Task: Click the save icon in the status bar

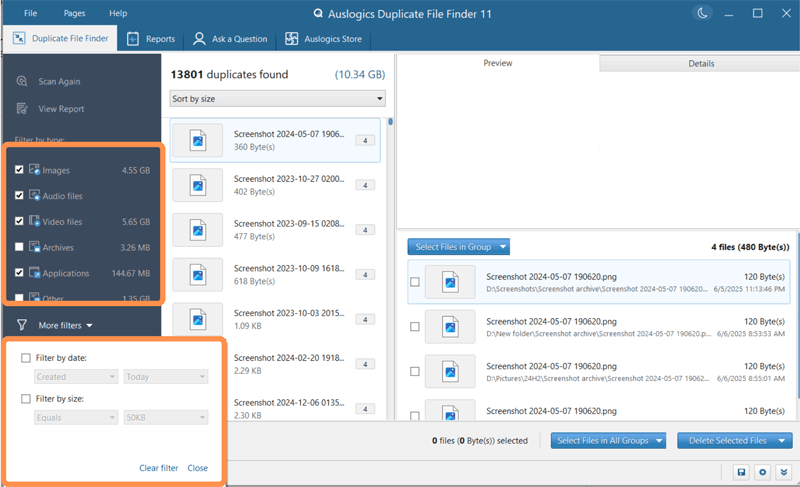Action: coord(741,472)
